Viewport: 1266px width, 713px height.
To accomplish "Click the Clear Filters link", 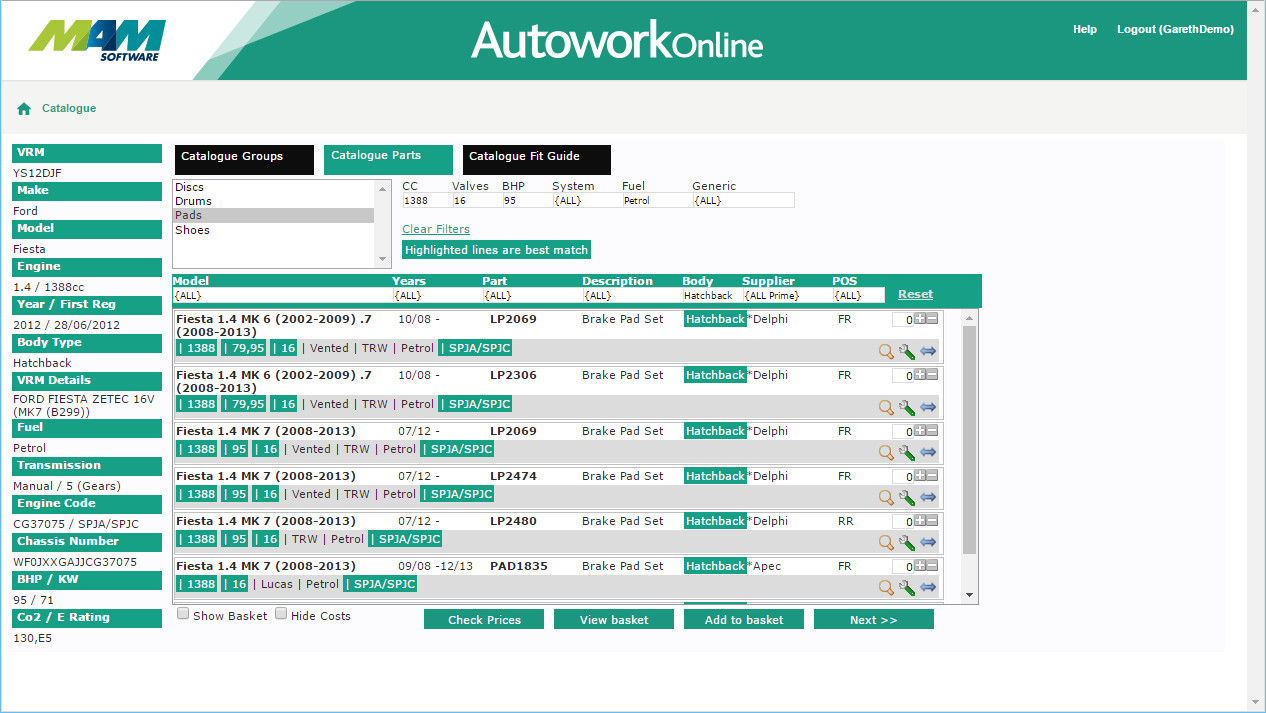I will tap(435, 229).
